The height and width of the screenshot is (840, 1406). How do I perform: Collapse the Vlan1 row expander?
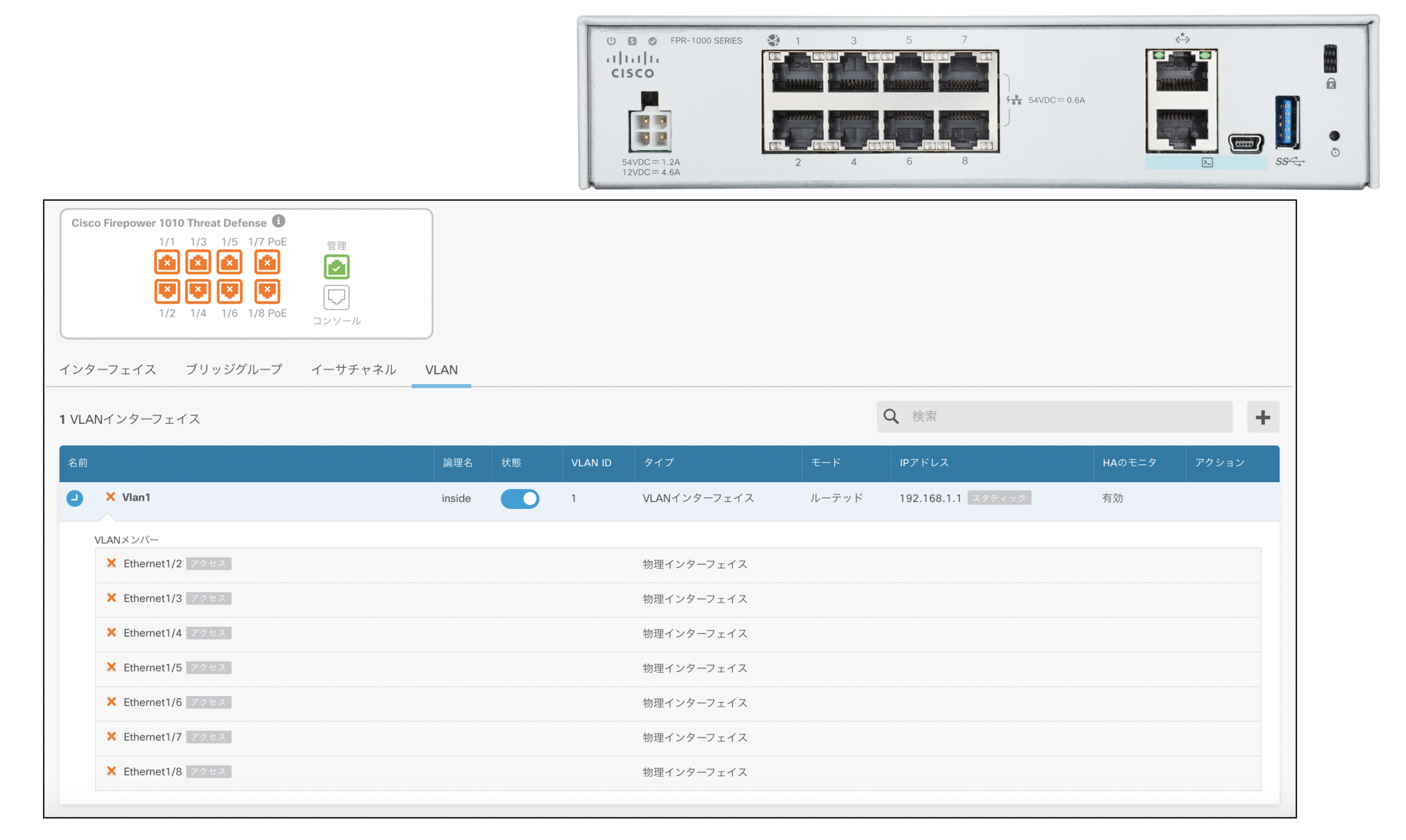[x=74, y=498]
